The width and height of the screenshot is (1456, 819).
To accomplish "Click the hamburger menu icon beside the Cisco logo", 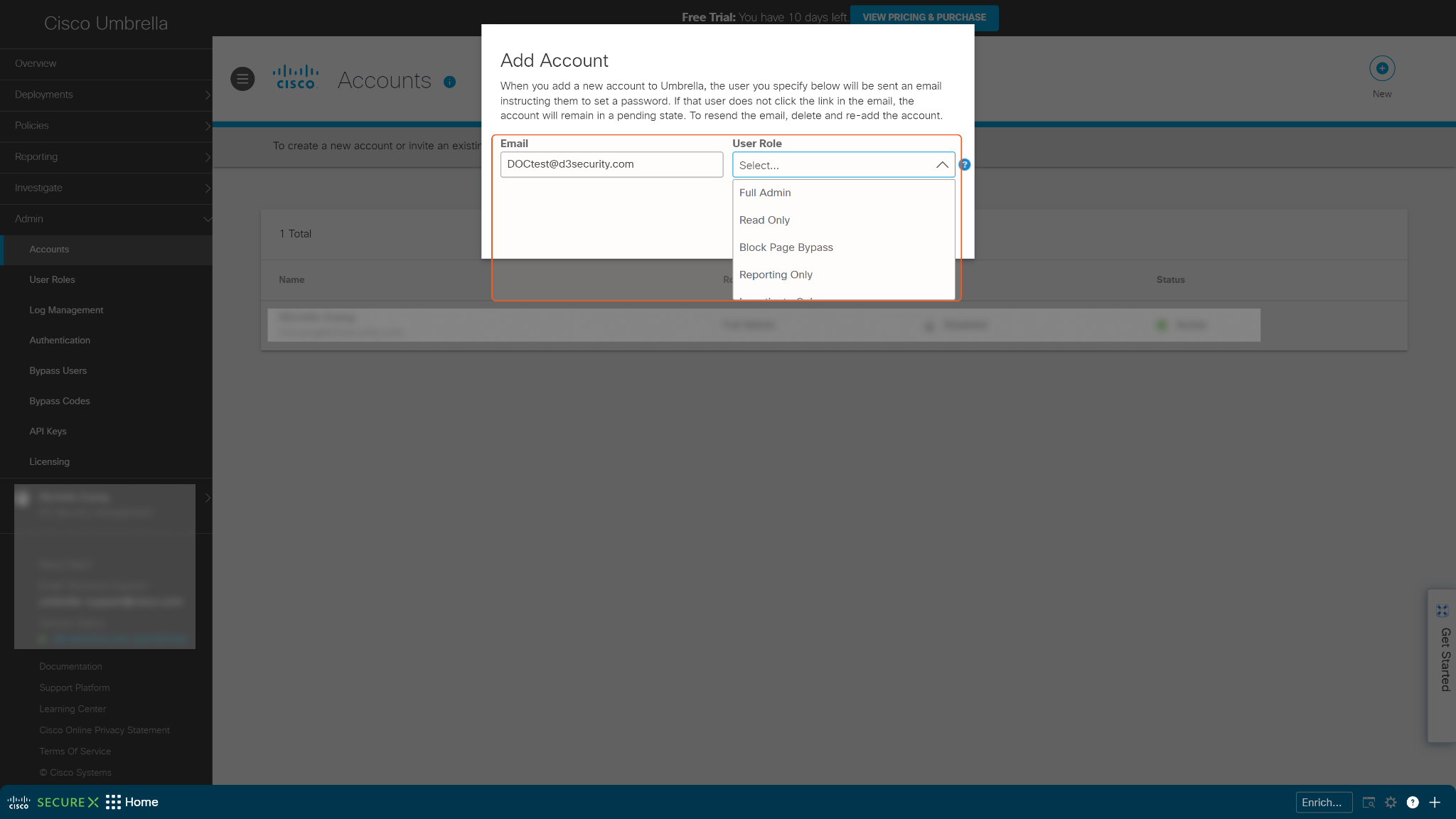I will (242, 79).
